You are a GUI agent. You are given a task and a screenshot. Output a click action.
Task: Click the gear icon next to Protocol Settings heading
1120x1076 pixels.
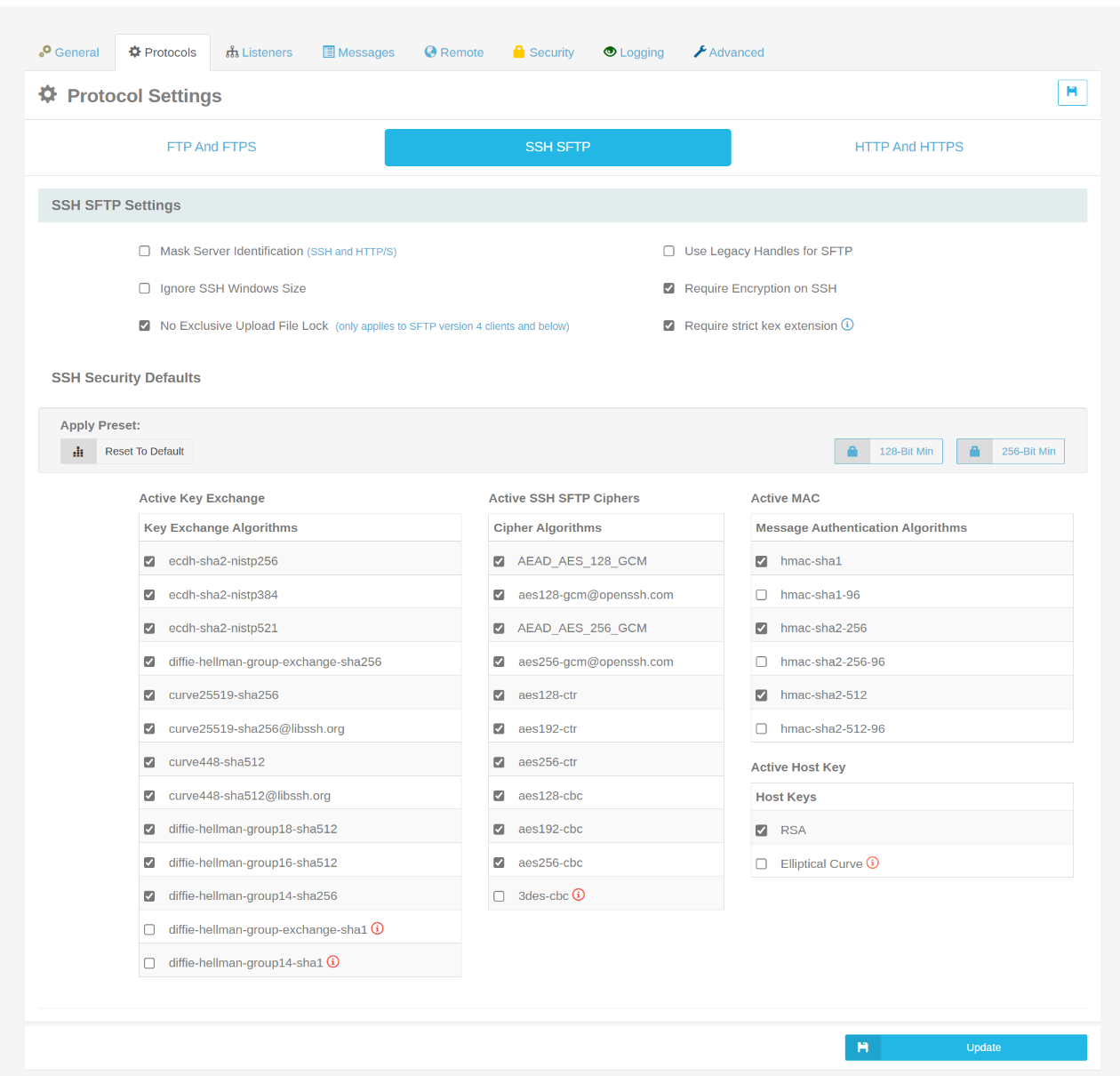tap(47, 94)
